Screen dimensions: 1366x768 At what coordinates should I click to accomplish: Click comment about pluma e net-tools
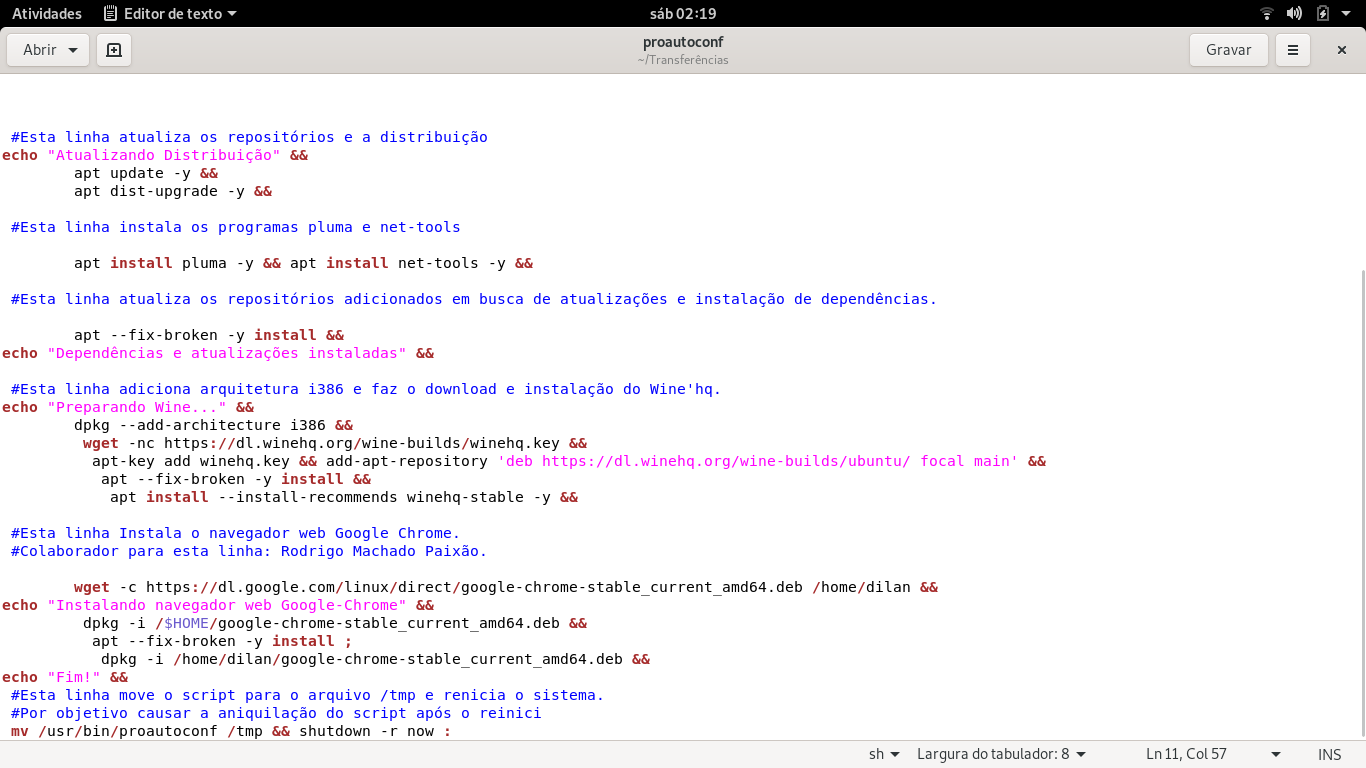236,227
